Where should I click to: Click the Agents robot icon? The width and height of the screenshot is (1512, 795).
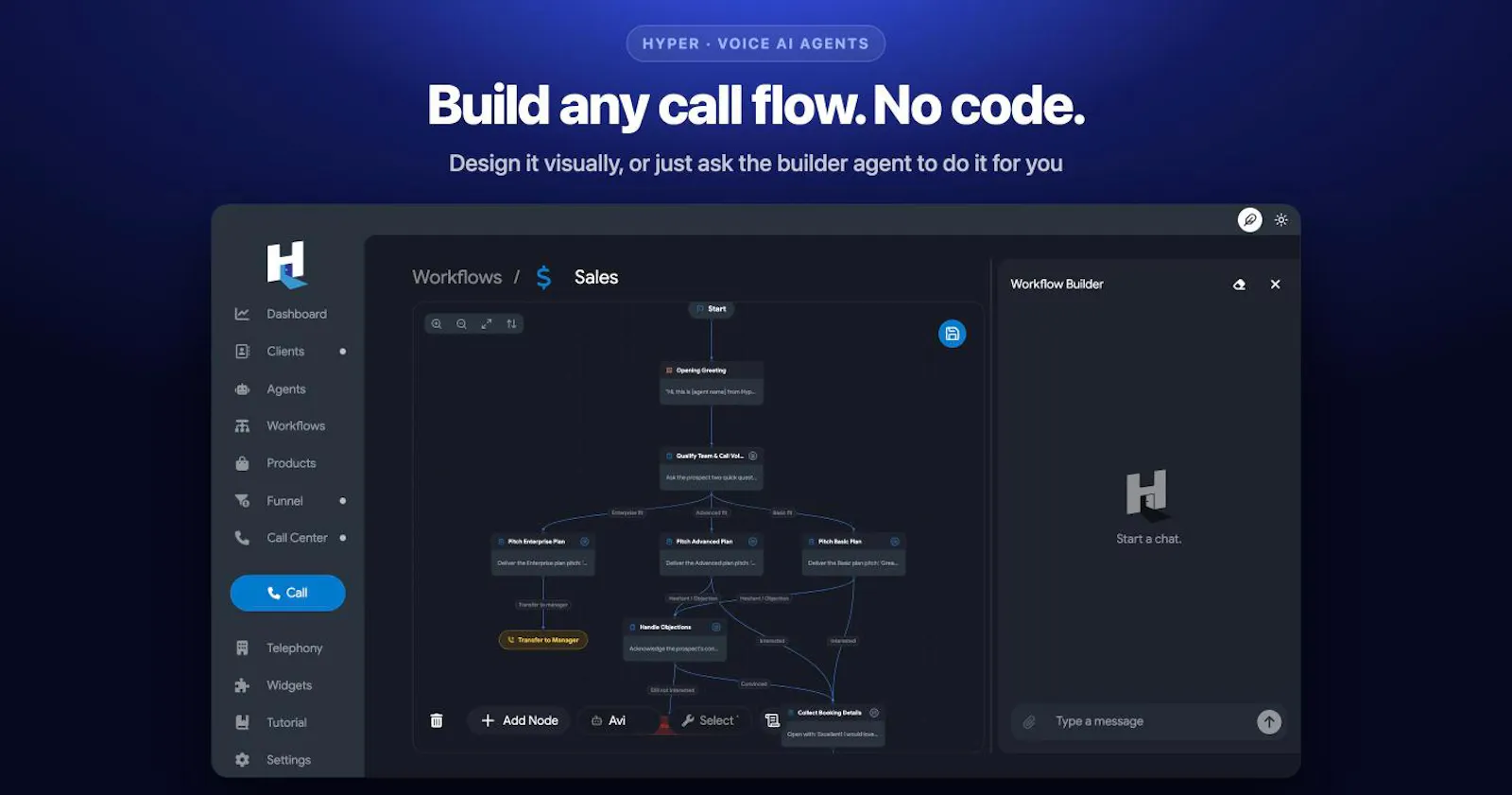(242, 389)
